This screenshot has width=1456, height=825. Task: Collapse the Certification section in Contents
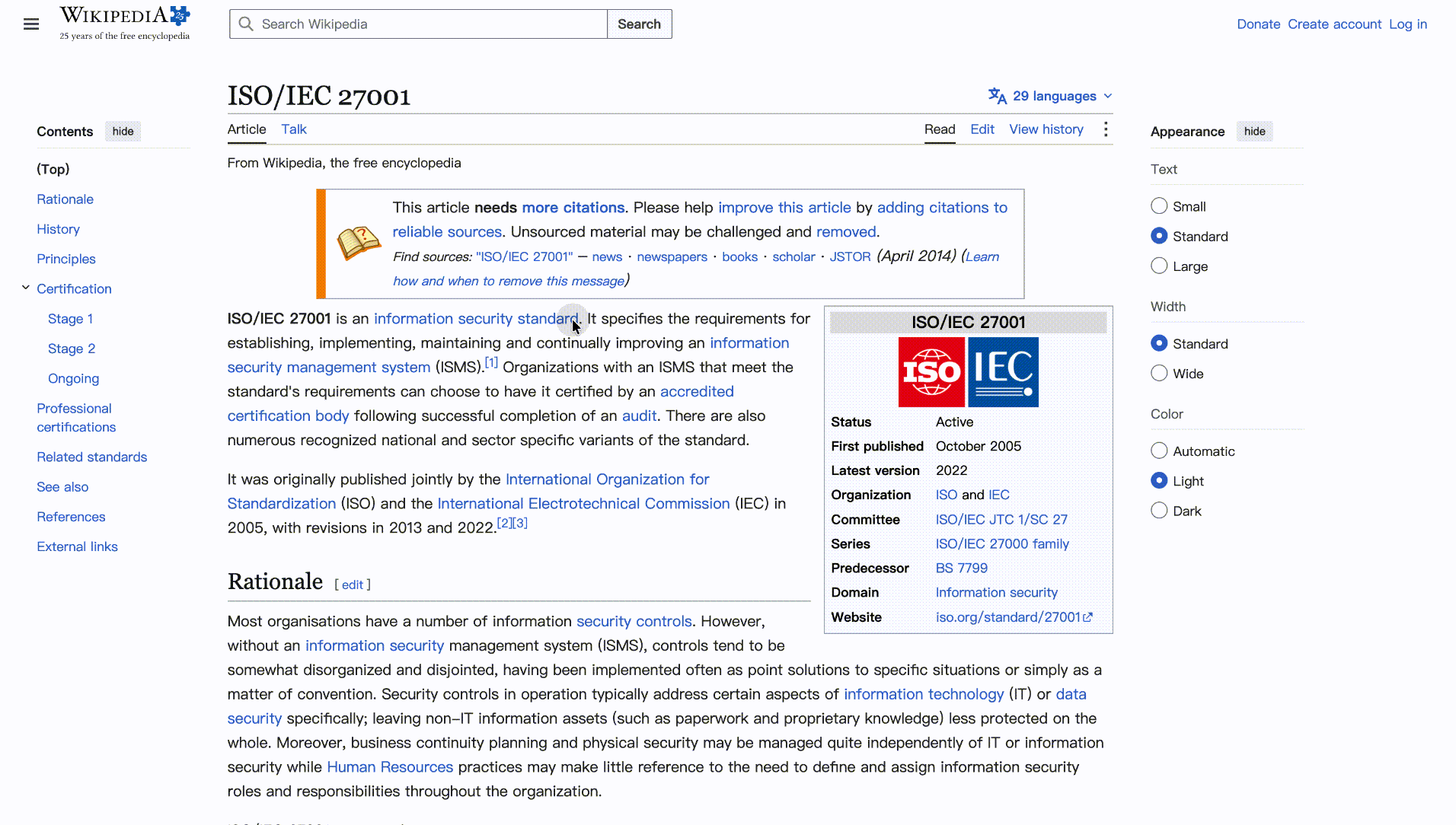coord(26,288)
